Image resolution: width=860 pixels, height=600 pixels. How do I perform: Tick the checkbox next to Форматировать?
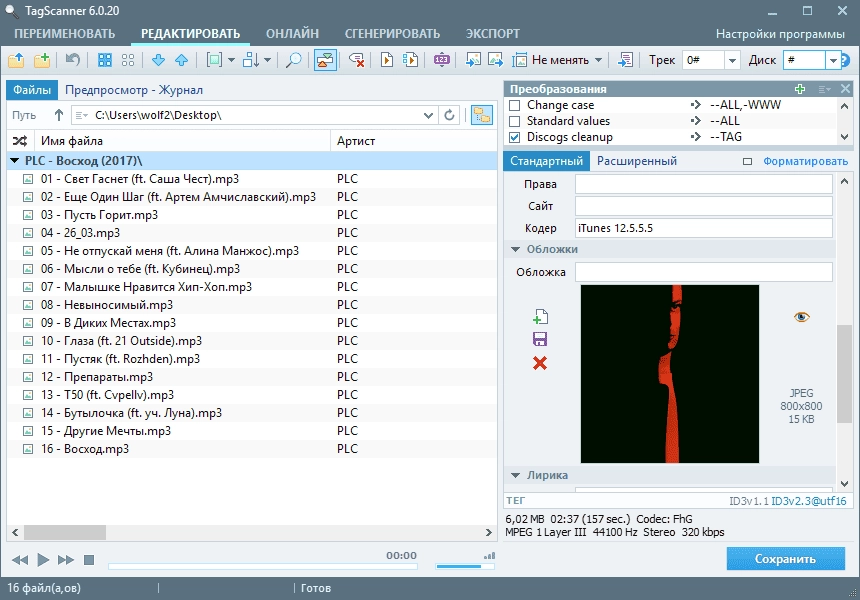click(747, 162)
